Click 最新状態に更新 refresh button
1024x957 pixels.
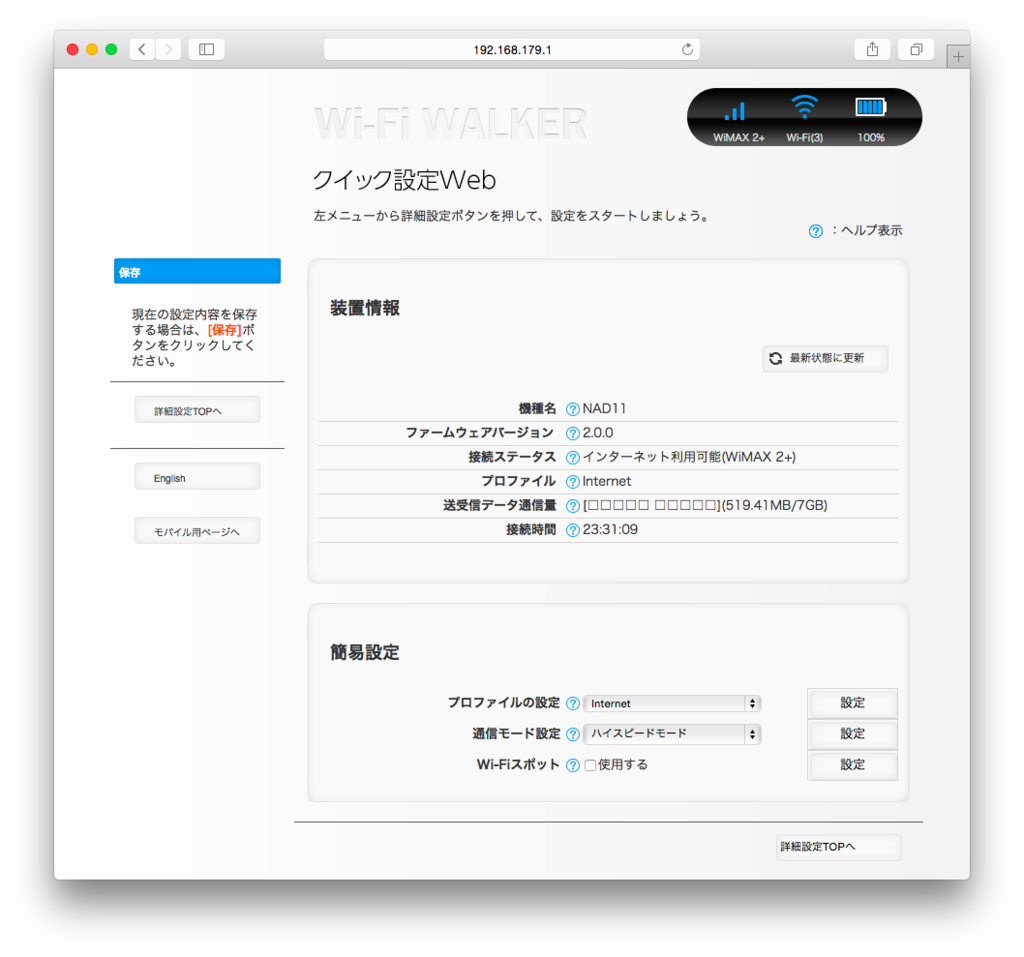[825, 358]
